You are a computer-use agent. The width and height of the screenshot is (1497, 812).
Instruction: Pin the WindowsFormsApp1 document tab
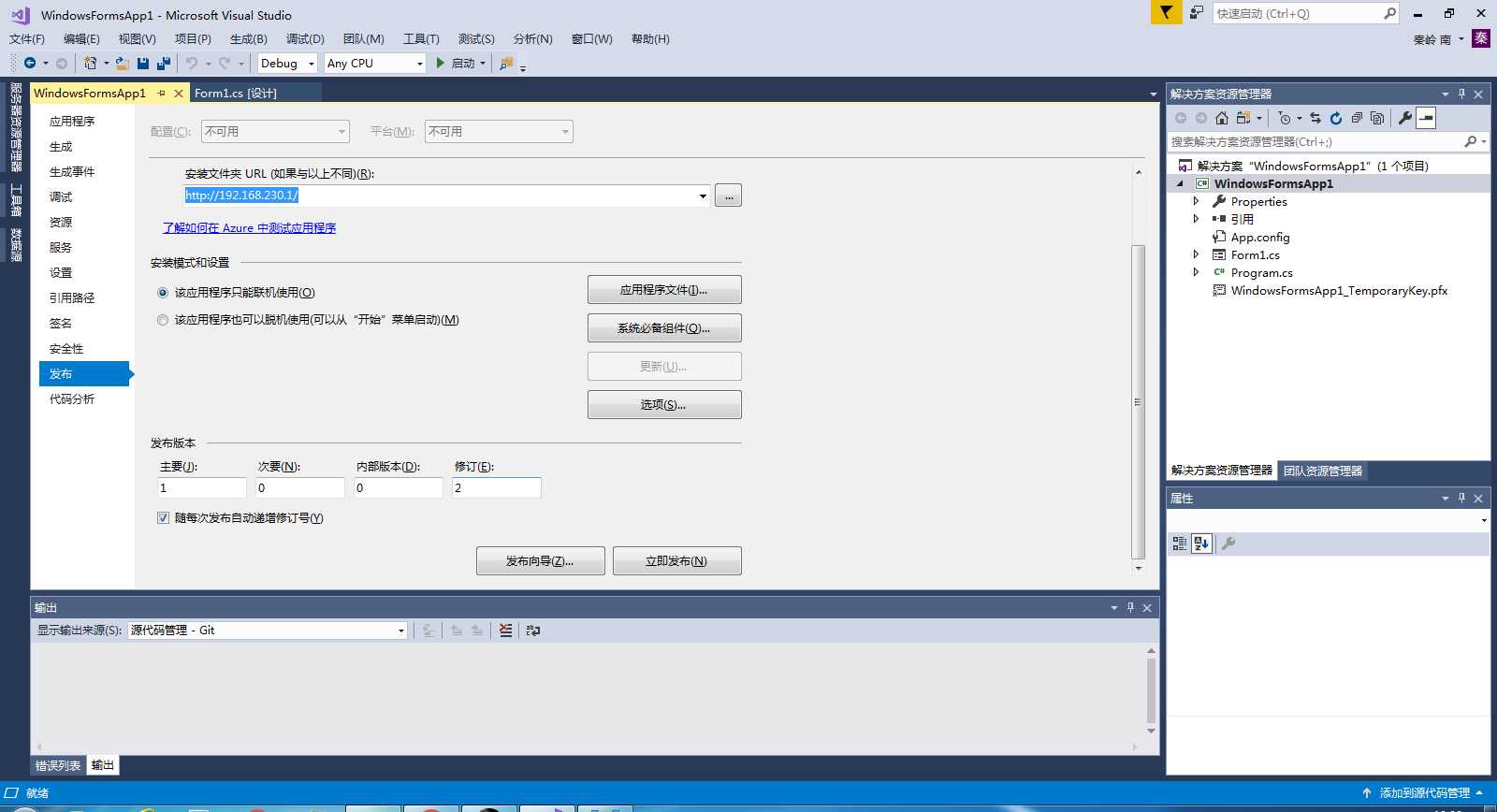(x=161, y=94)
